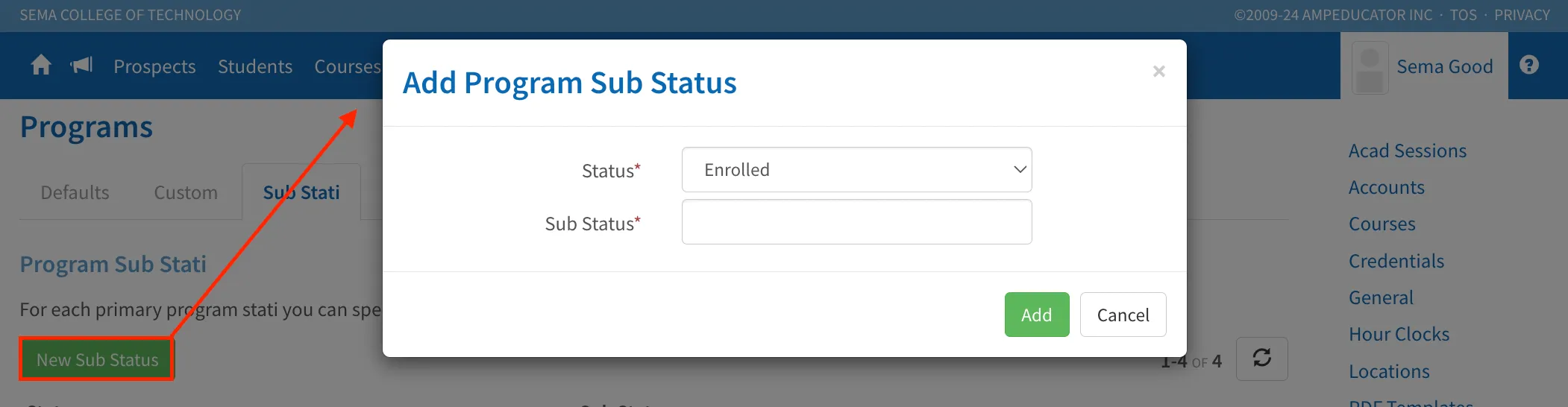Viewport: 1568px width, 407px height.
Task: Switch to the Defaults tab
Action: point(75,192)
